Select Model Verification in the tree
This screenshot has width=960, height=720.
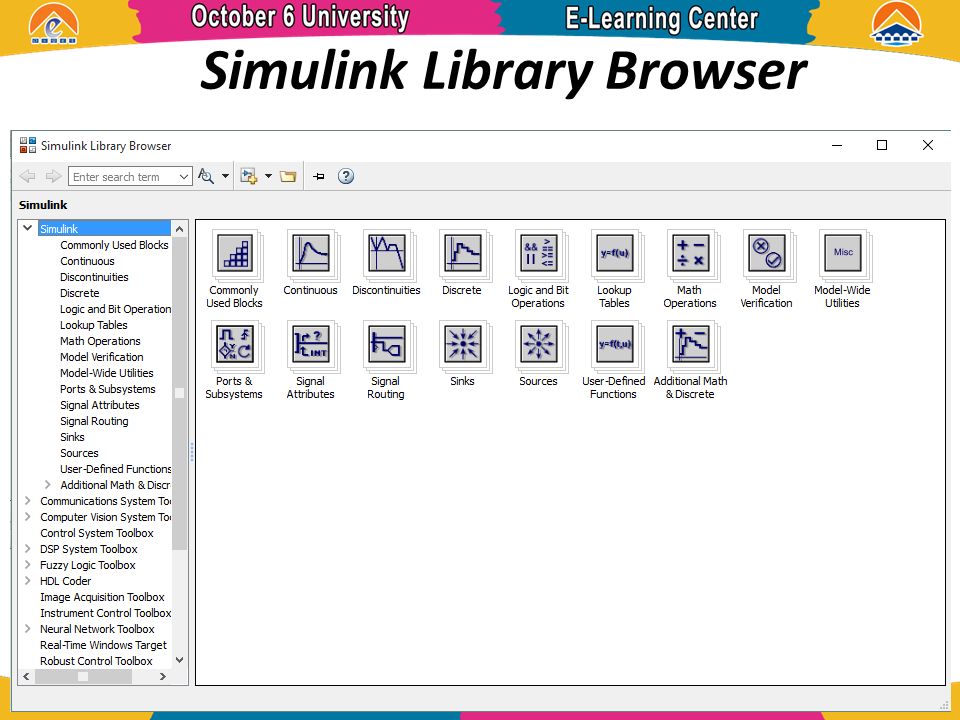click(102, 357)
